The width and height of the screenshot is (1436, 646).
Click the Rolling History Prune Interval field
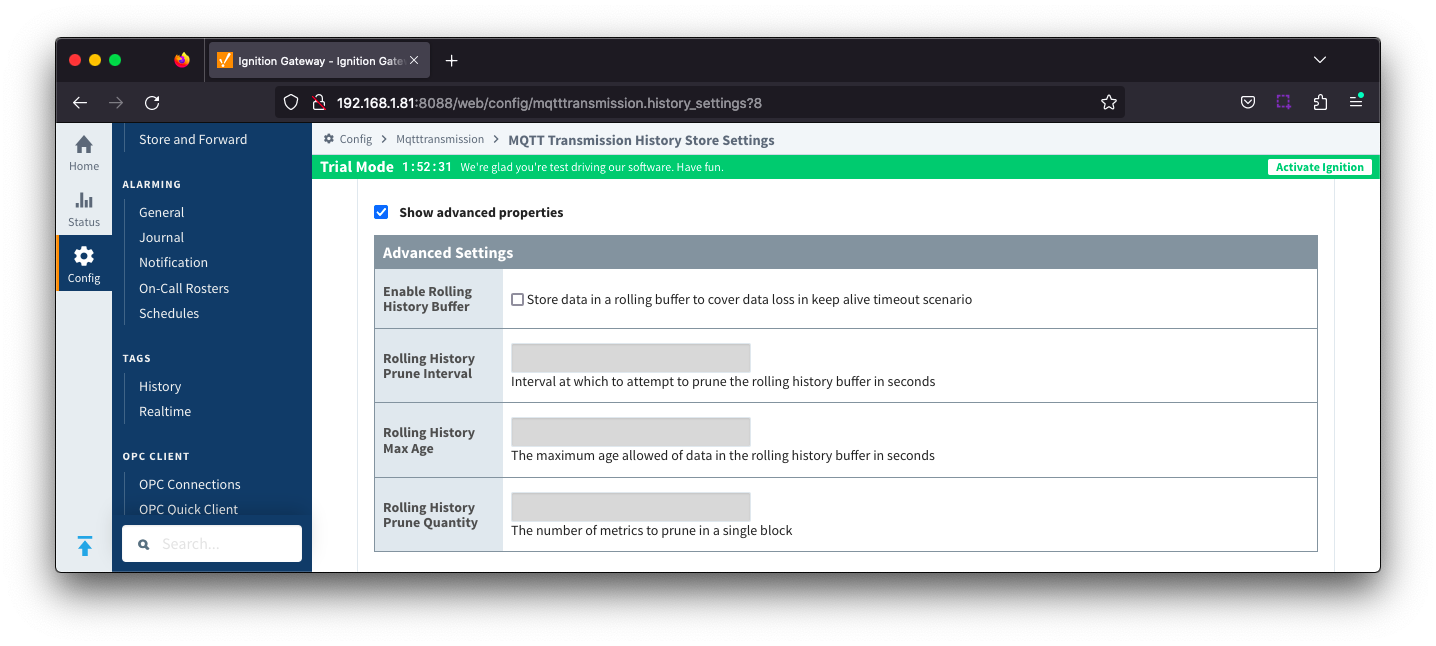(x=630, y=358)
